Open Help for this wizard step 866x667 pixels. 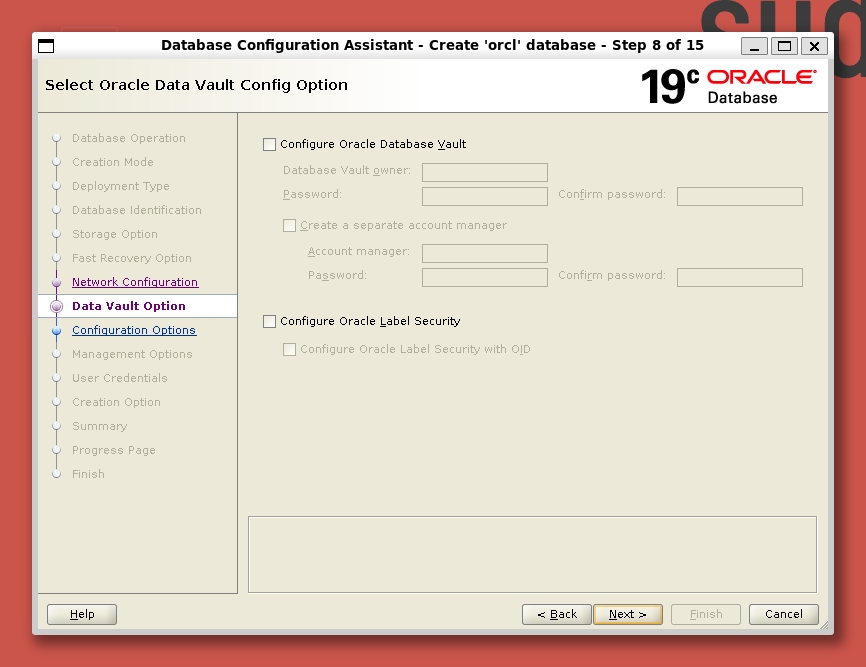coord(82,614)
